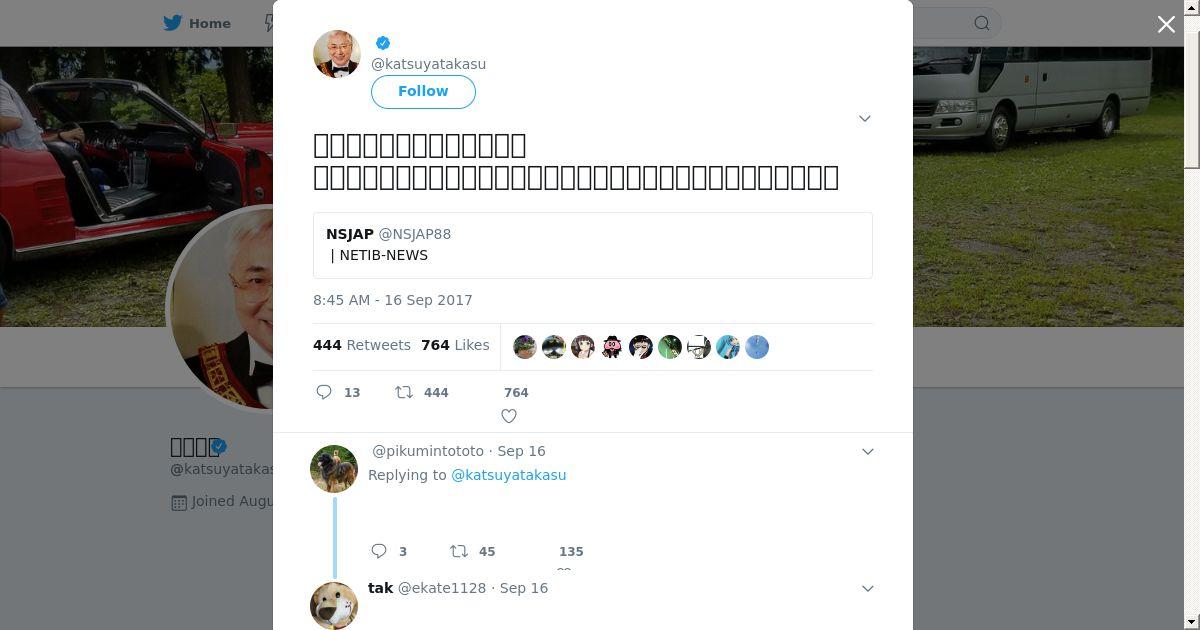Click the tweet author's profile photo
The width and height of the screenshot is (1200, 630).
pos(337,54)
